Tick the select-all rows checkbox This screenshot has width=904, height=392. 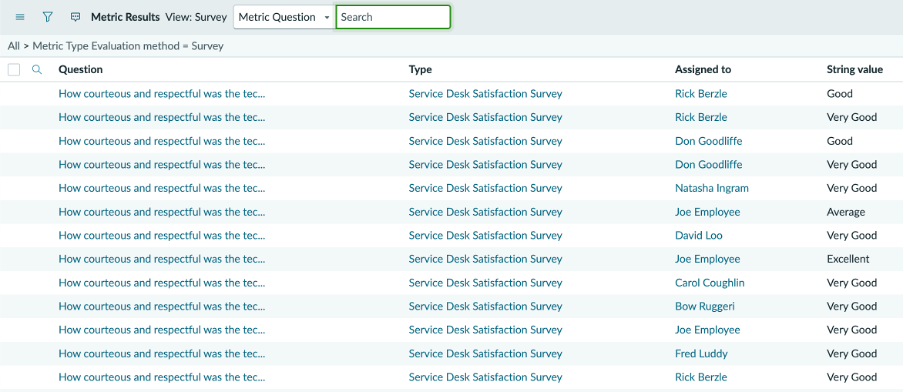click(14, 70)
